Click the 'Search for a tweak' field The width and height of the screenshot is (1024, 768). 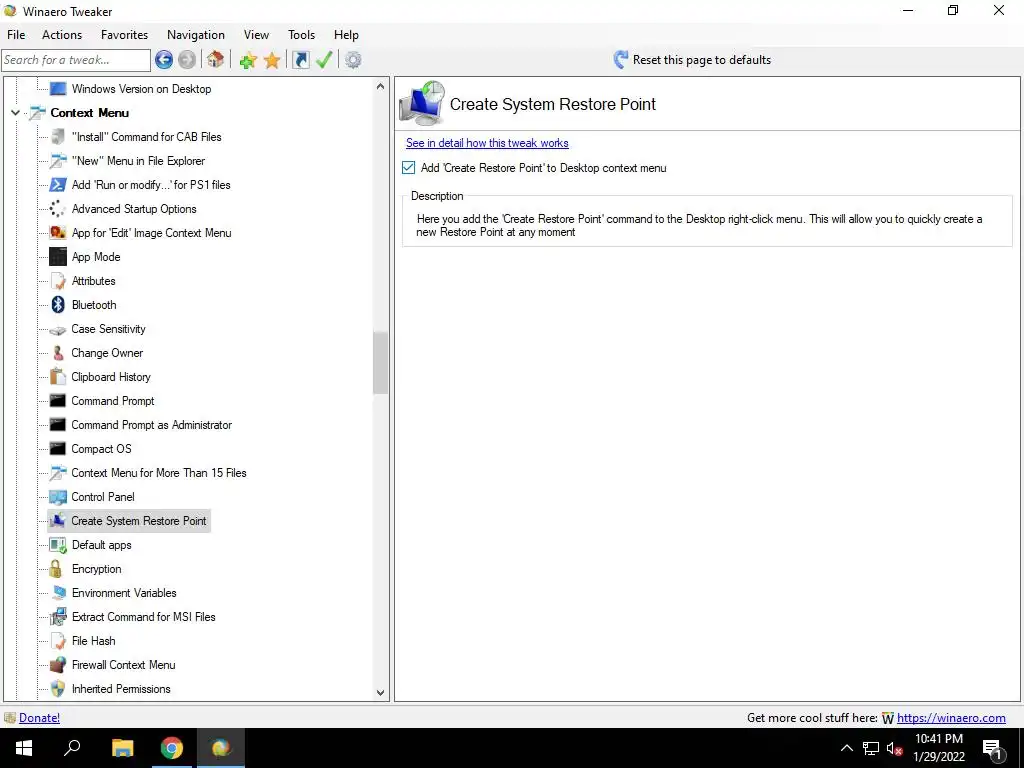coord(76,60)
